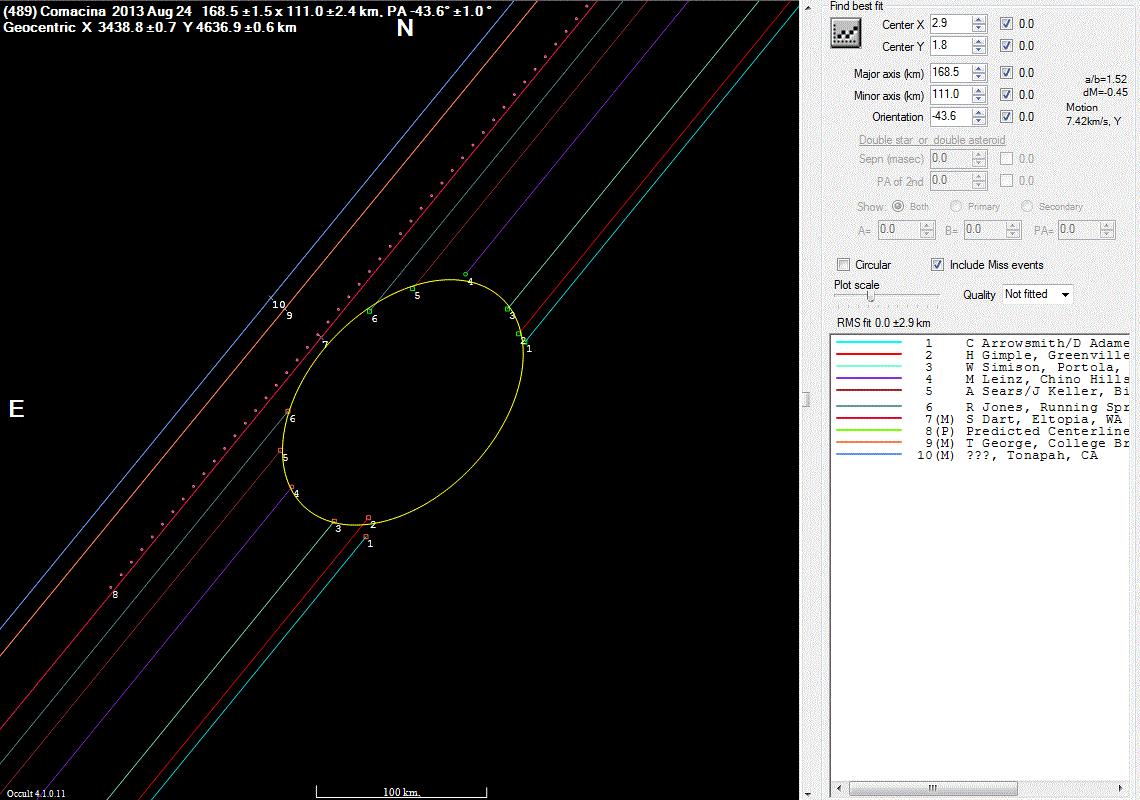
Task: Toggle the Center X fit checkbox
Action: (x=1006, y=24)
